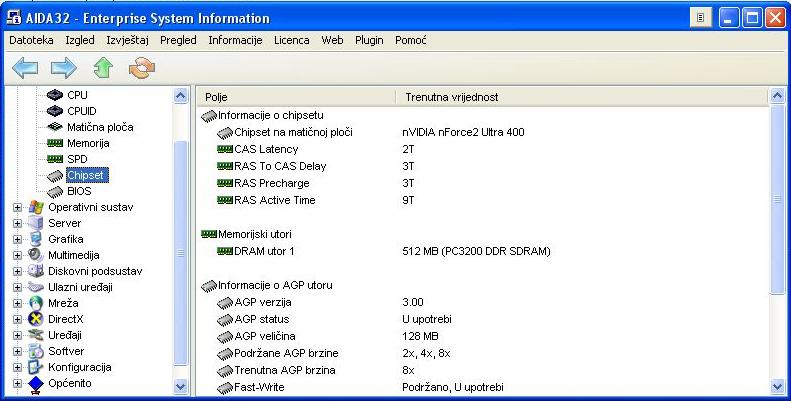Expand the Multimedija tree node
The width and height of the screenshot is (791, 401).
coord(17,255)
